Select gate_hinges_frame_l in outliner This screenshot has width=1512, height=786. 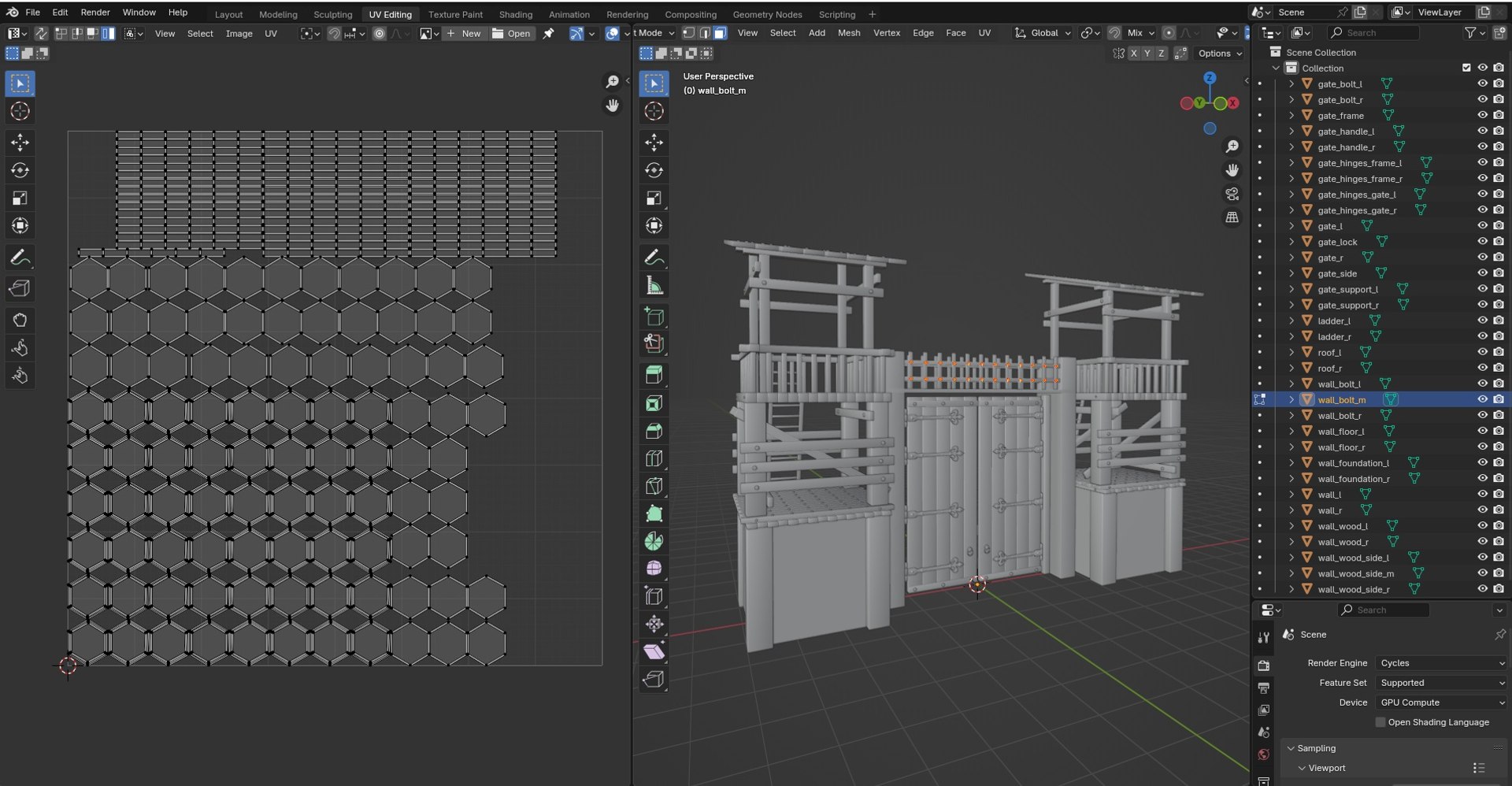tap(1360, 163)
